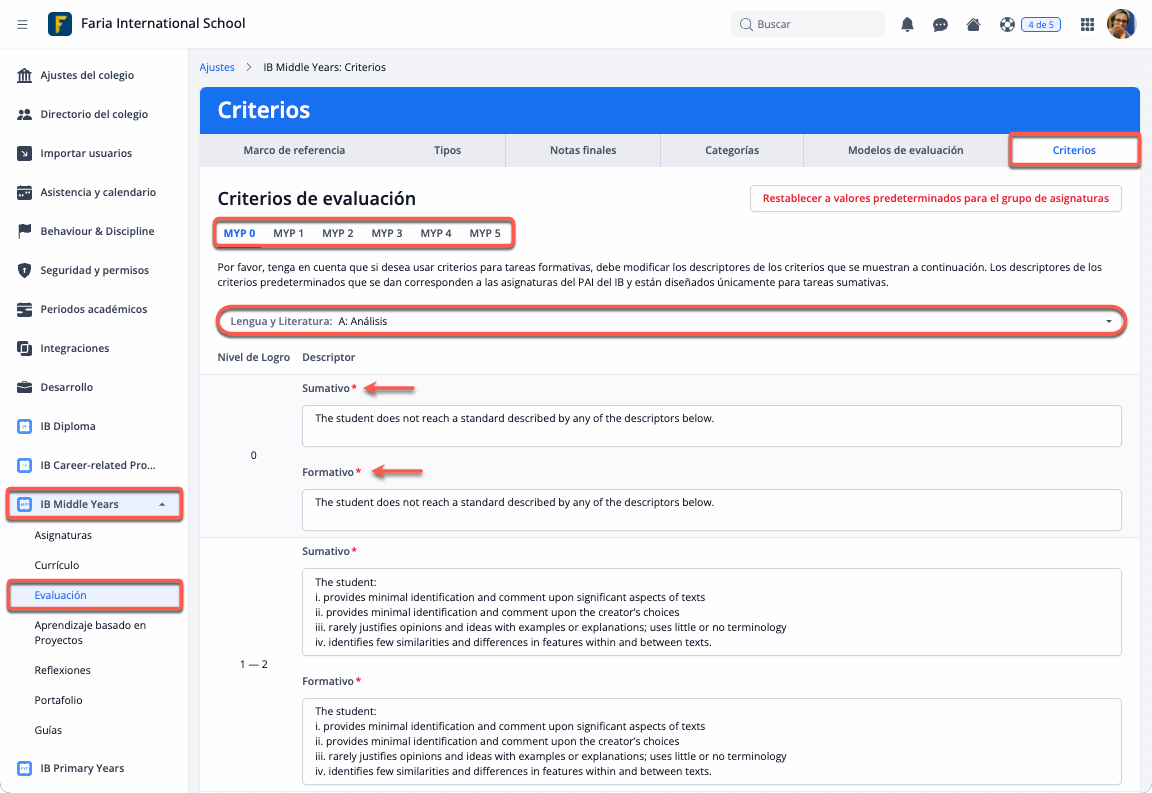Click the level 0 Sumativo descriptor textbox
Image resolution: width=1152 pixels, height=793 pixels.
(x=711, y=425)
